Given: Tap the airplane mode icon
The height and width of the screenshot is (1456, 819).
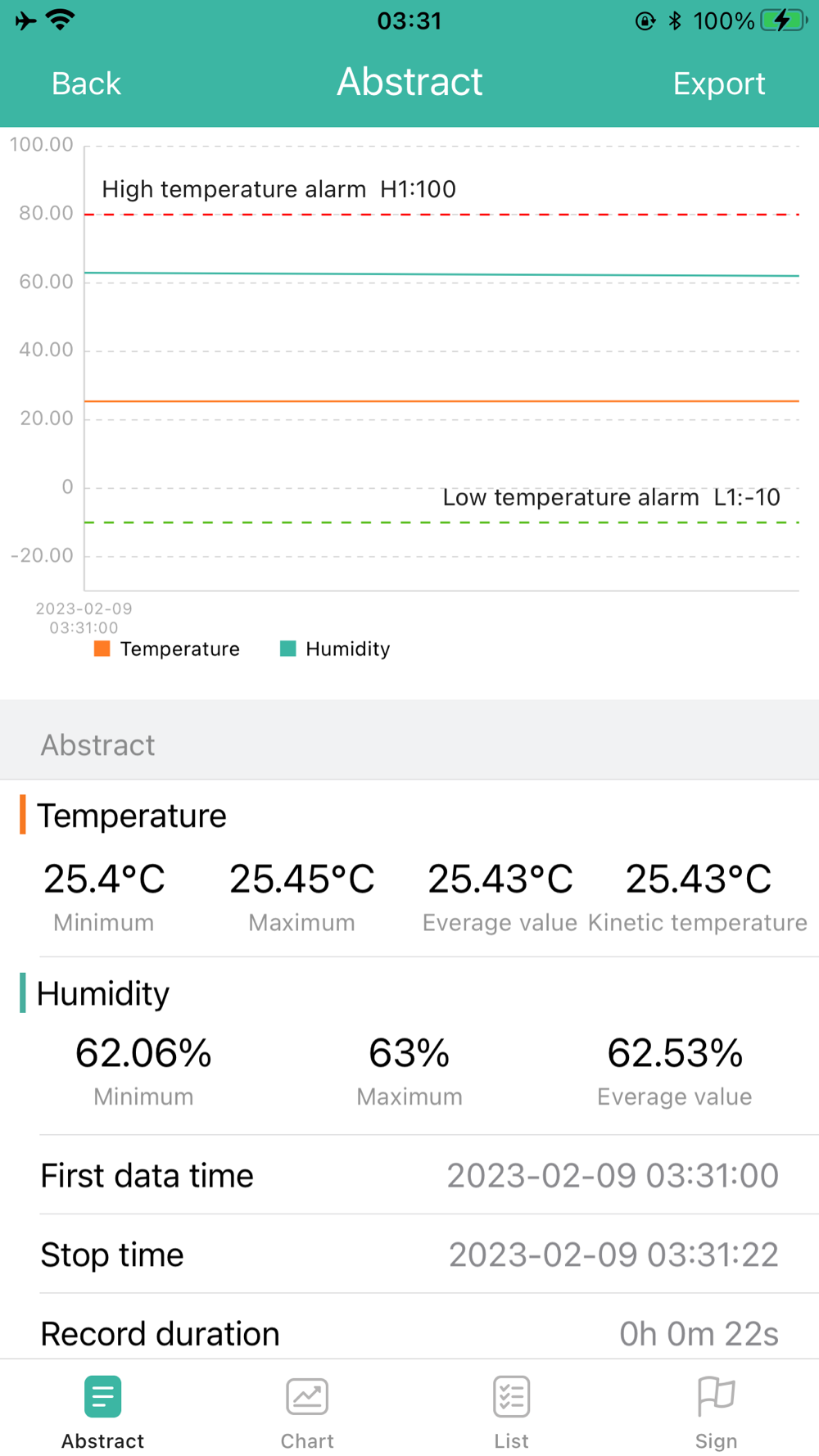Looking at the screenshot, I should [x=25, y=20].
